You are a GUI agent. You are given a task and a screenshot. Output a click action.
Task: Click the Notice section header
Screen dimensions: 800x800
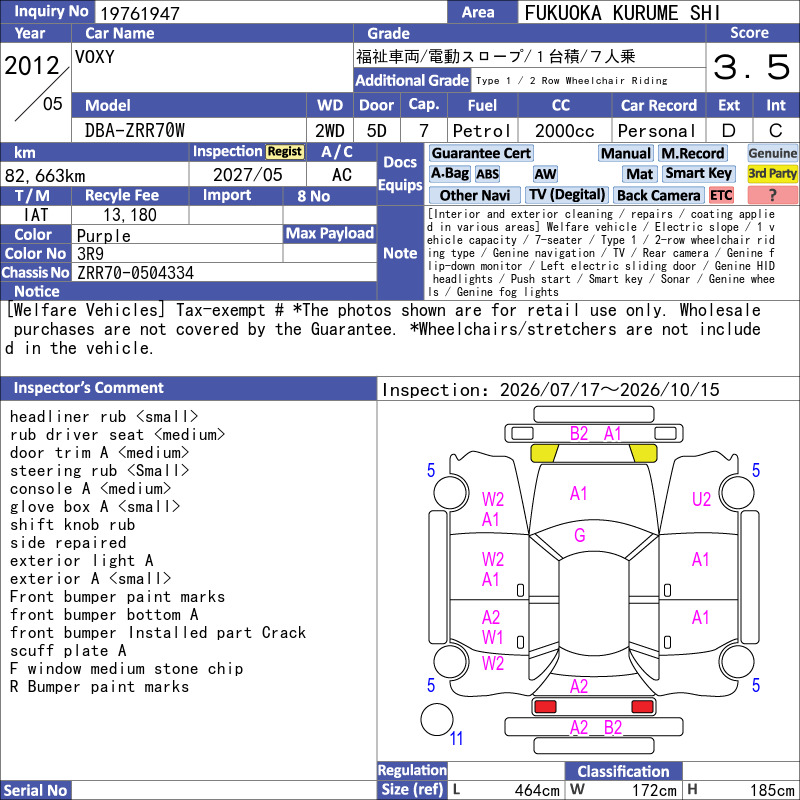(37, 291)
